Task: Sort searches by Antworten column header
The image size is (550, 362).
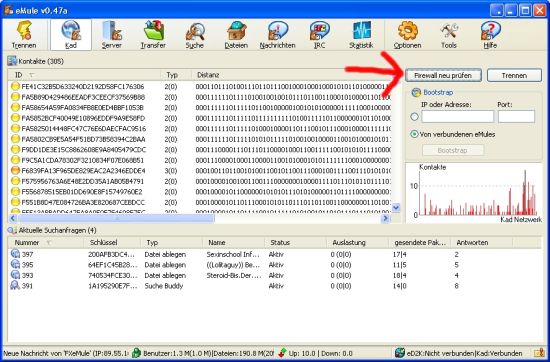Action: [x=482, y=242]
